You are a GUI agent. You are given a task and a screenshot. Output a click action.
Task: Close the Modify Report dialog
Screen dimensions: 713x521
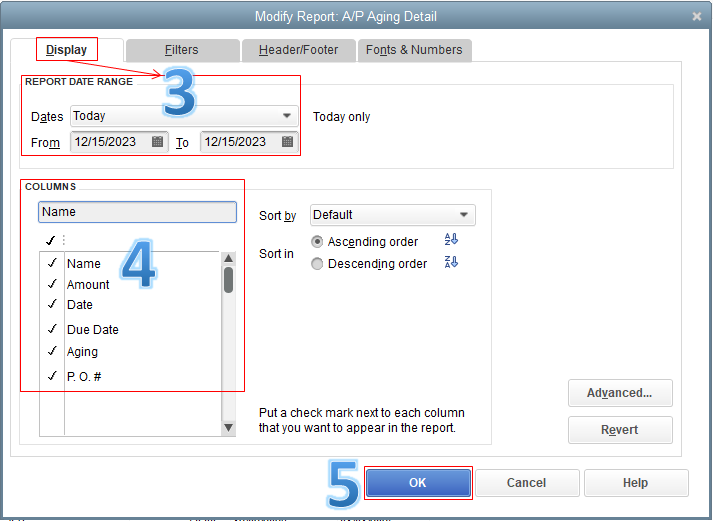(x=696, y=17)
